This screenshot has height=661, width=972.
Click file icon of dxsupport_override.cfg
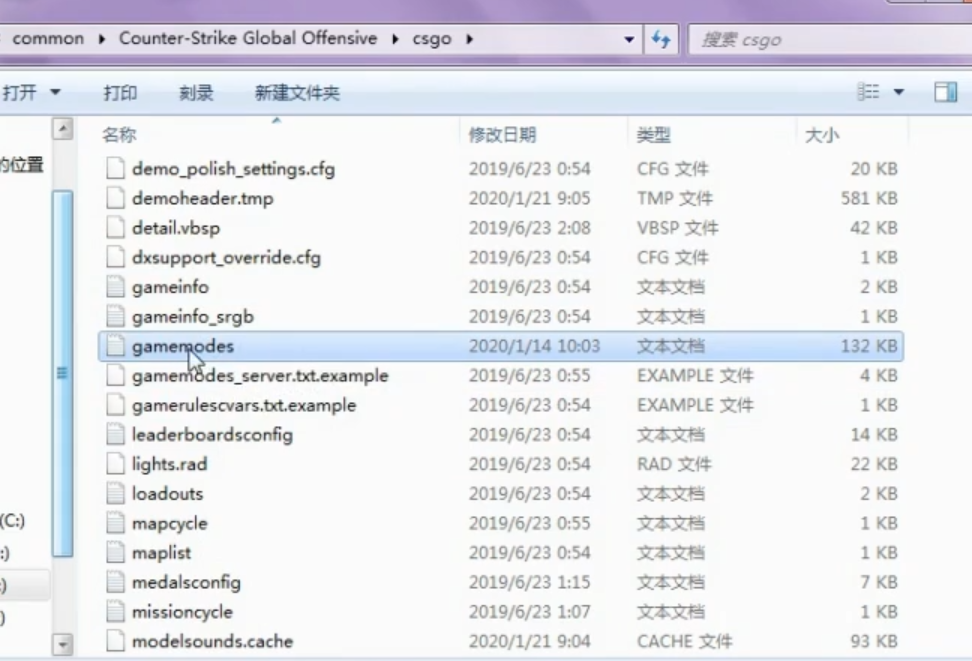(x=115, y=257)
